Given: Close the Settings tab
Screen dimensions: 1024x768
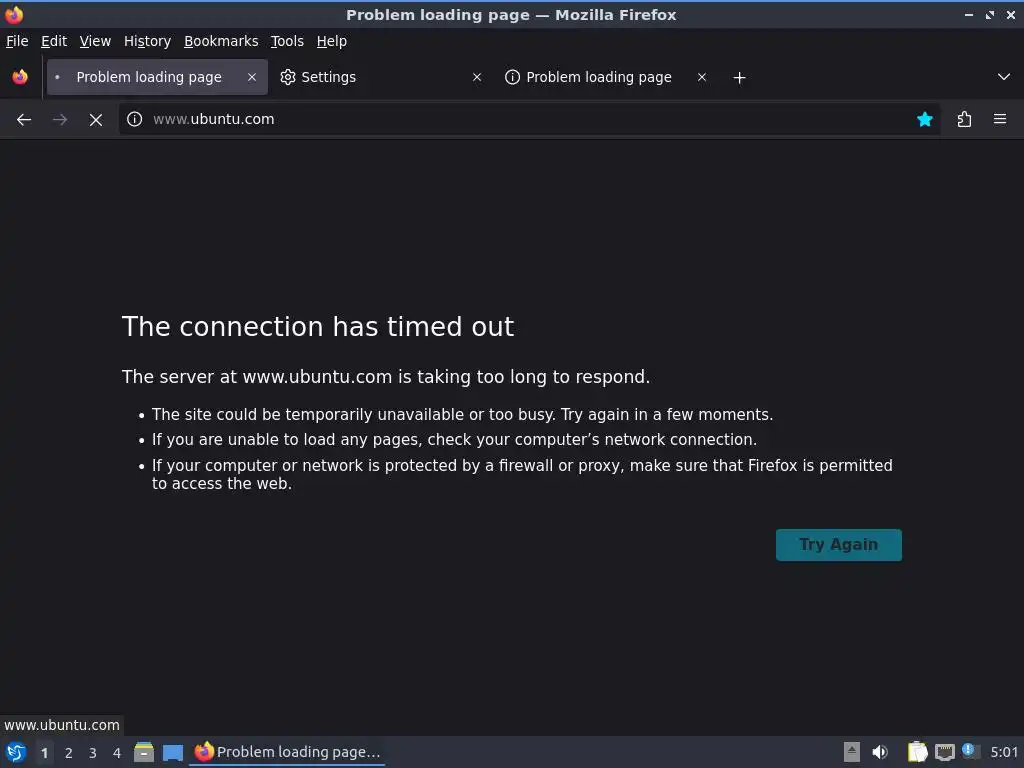Looking at the screenshot, I should [x=477, y=77].
